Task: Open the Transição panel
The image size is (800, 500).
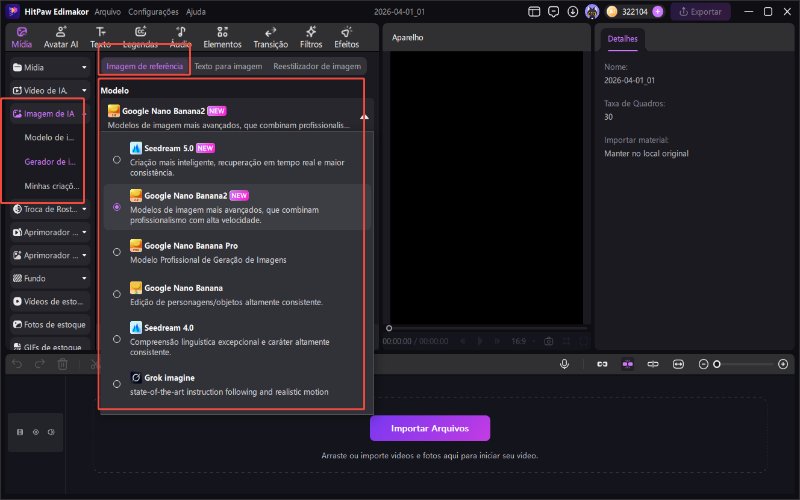Action: click(x=270, y=38)
